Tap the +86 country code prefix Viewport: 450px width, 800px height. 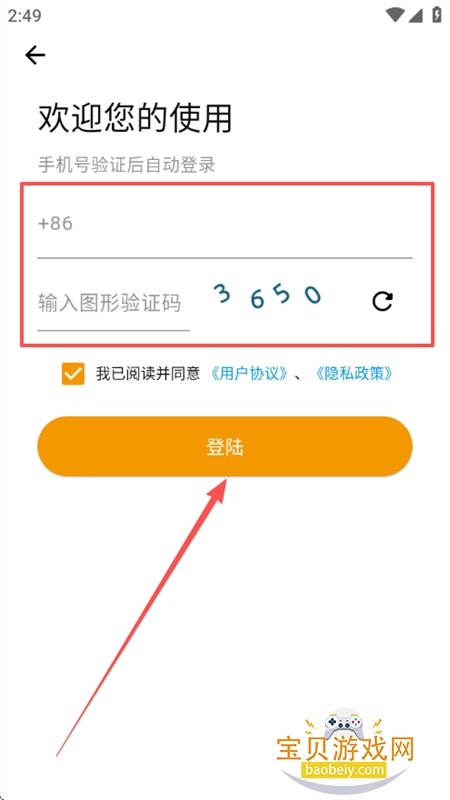55,223
